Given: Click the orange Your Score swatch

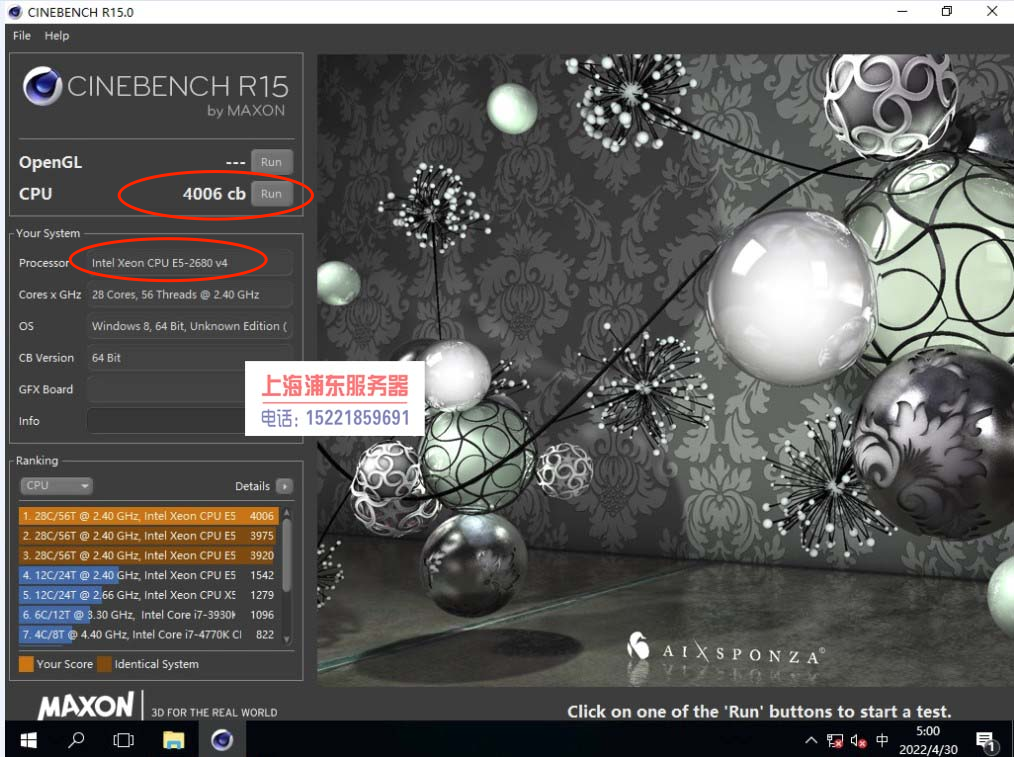Looking at the screenshot, I should (26, 664).
